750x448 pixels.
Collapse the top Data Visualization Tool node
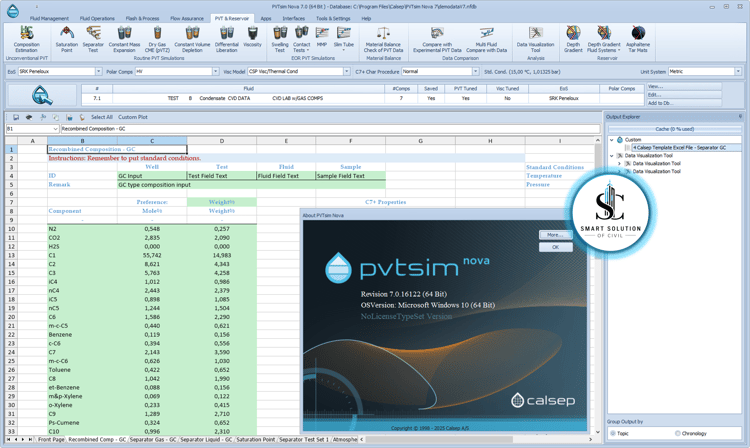tap(612, 155)
